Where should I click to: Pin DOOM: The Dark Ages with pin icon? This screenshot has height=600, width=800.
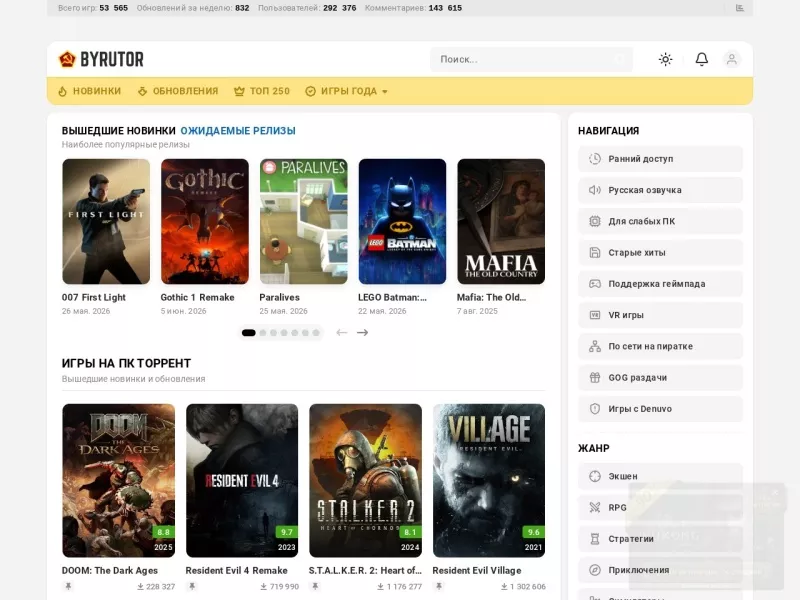pyautogui.click(x=68, y=586)
